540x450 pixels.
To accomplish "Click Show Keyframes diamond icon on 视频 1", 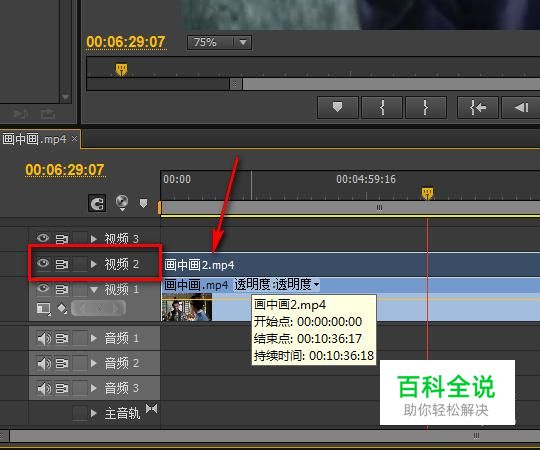I will (62, 308).
